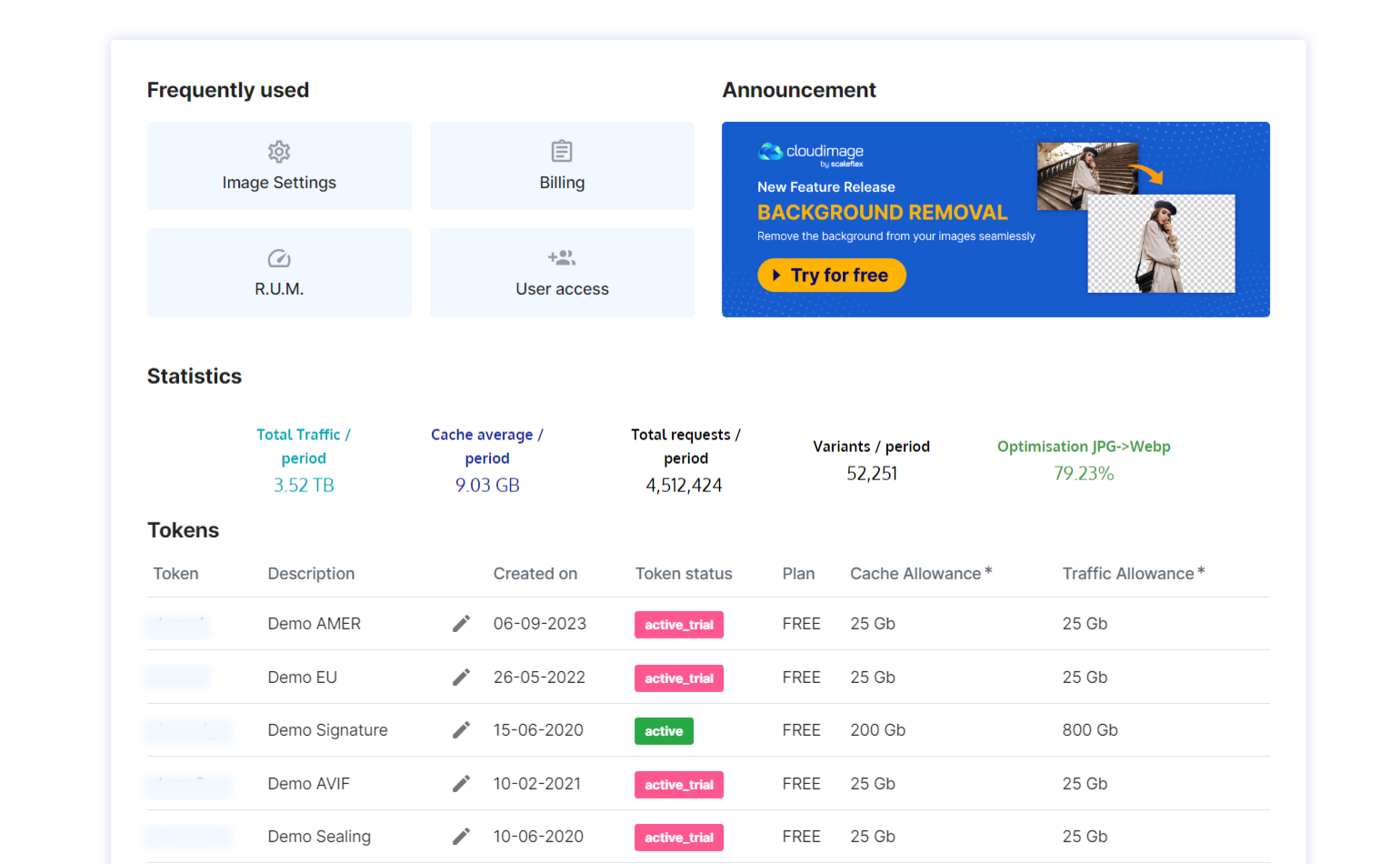Screen dimensions: 1400x864
Task: Click the 800 Gb traffic allowance value
Action: point(1090,730)
